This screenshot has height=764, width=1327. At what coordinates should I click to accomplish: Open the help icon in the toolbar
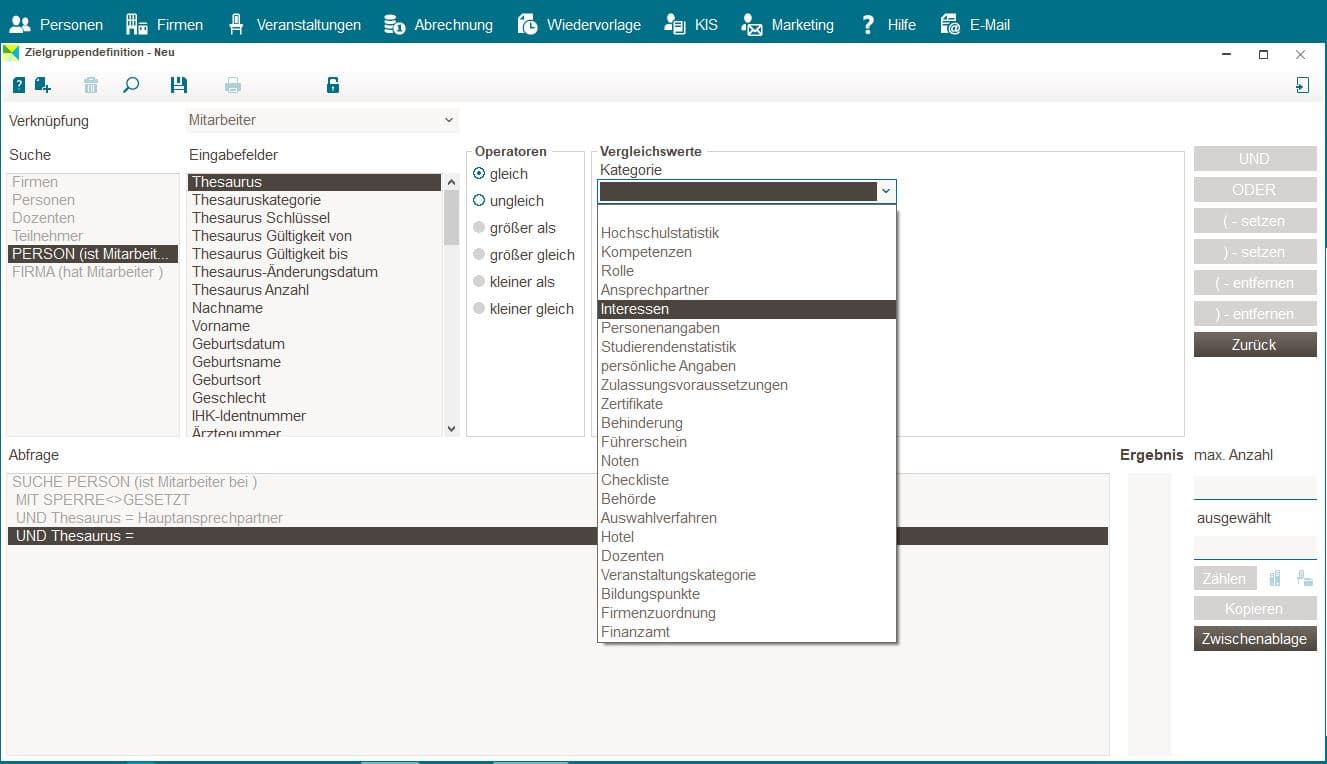(x=19, y=86)
